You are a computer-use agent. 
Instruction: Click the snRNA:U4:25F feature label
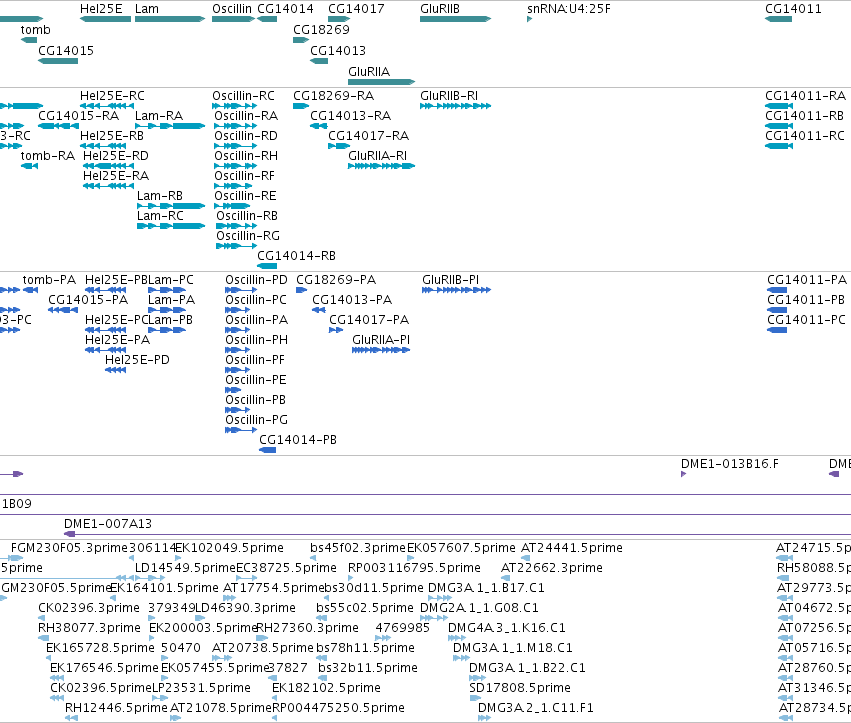[x=569, y=9]
